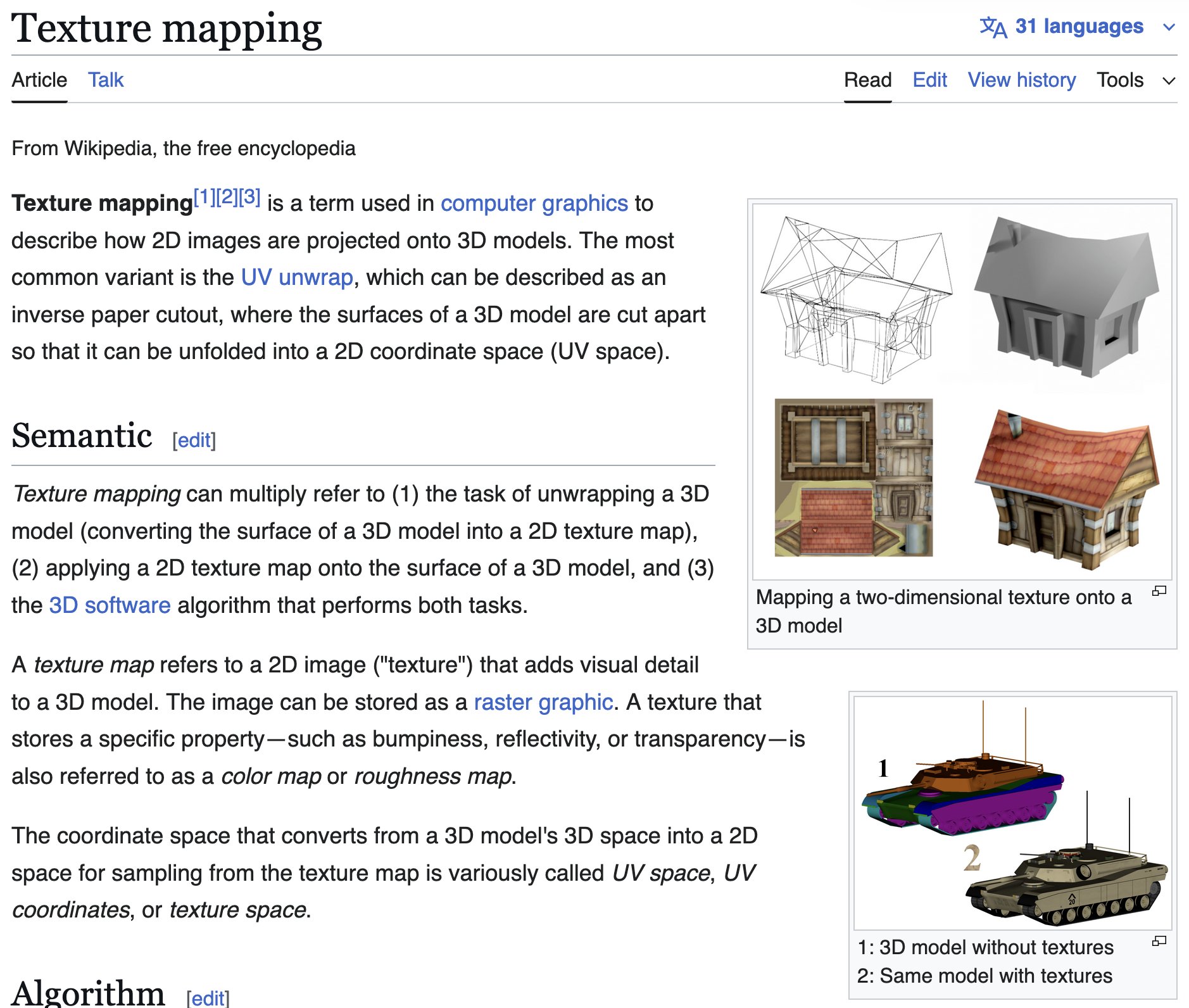Expand the Tools menu chevron

pos(1169,80)
